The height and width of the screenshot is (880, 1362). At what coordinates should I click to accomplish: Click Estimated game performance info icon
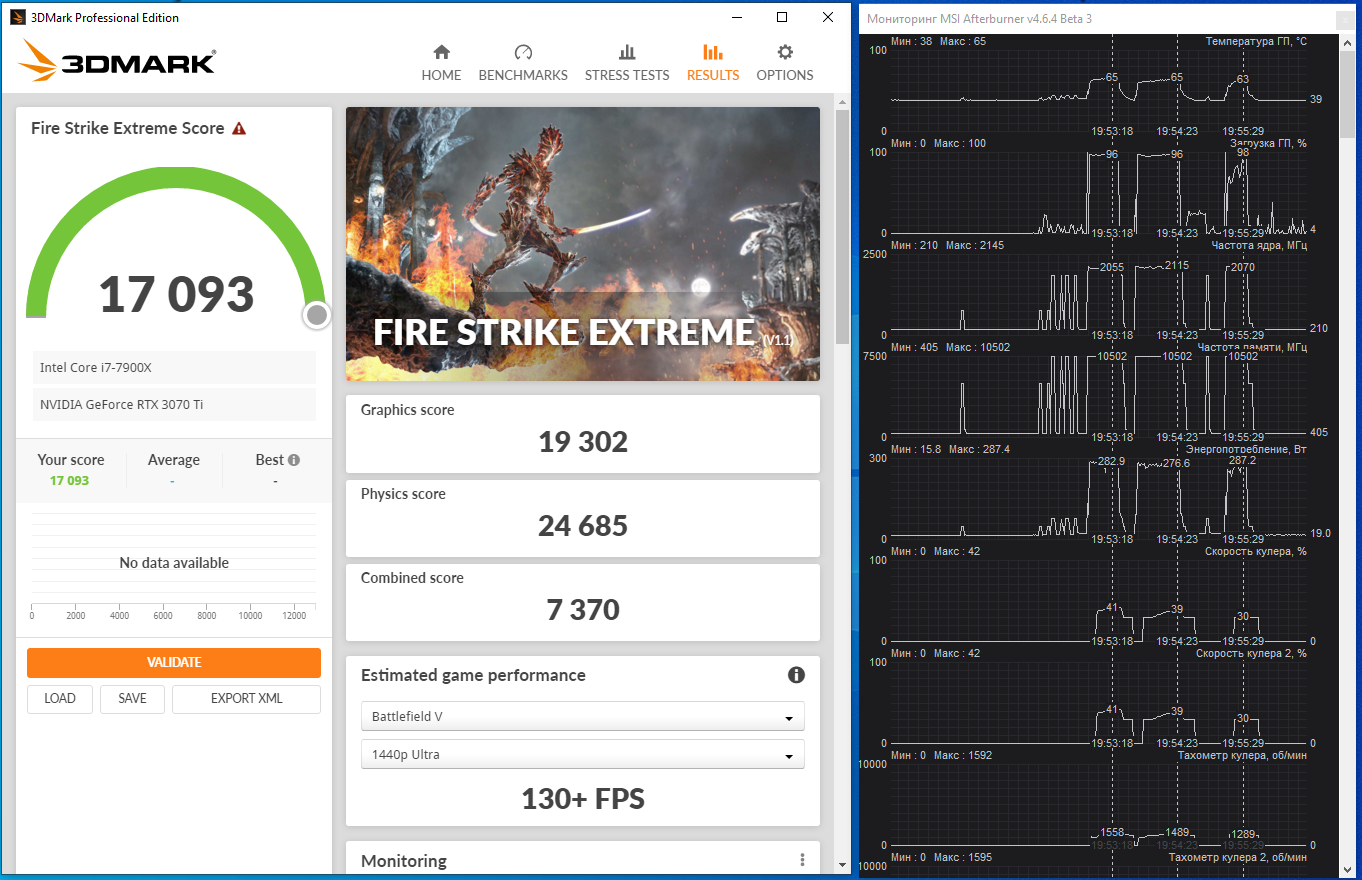(796, 675)
